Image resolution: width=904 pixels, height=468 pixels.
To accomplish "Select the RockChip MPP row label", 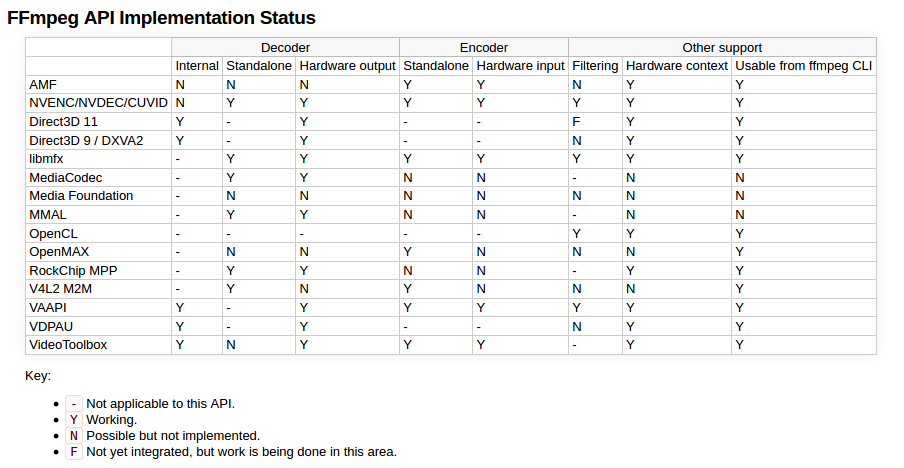I will (75, 270).
